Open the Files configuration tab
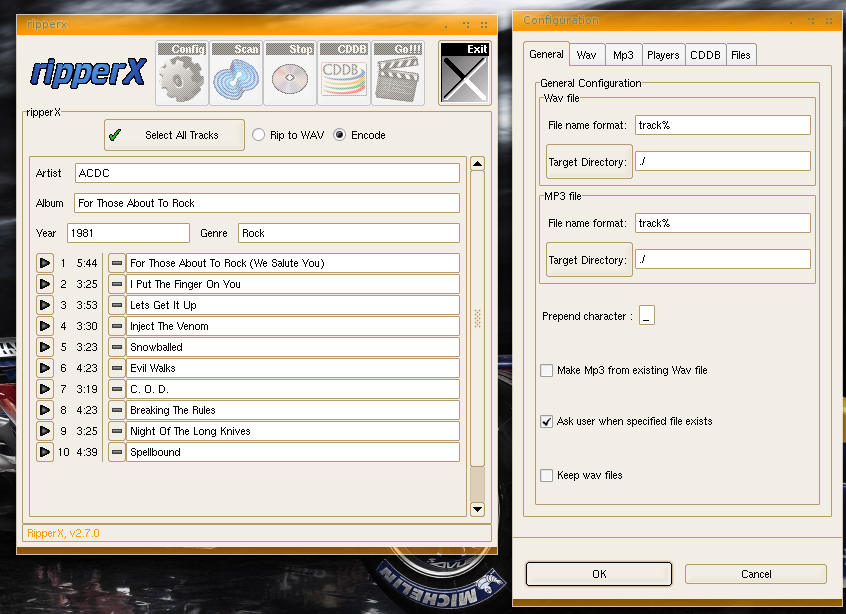The width and height of the screenshot is (846, 614). coord(741,55)
